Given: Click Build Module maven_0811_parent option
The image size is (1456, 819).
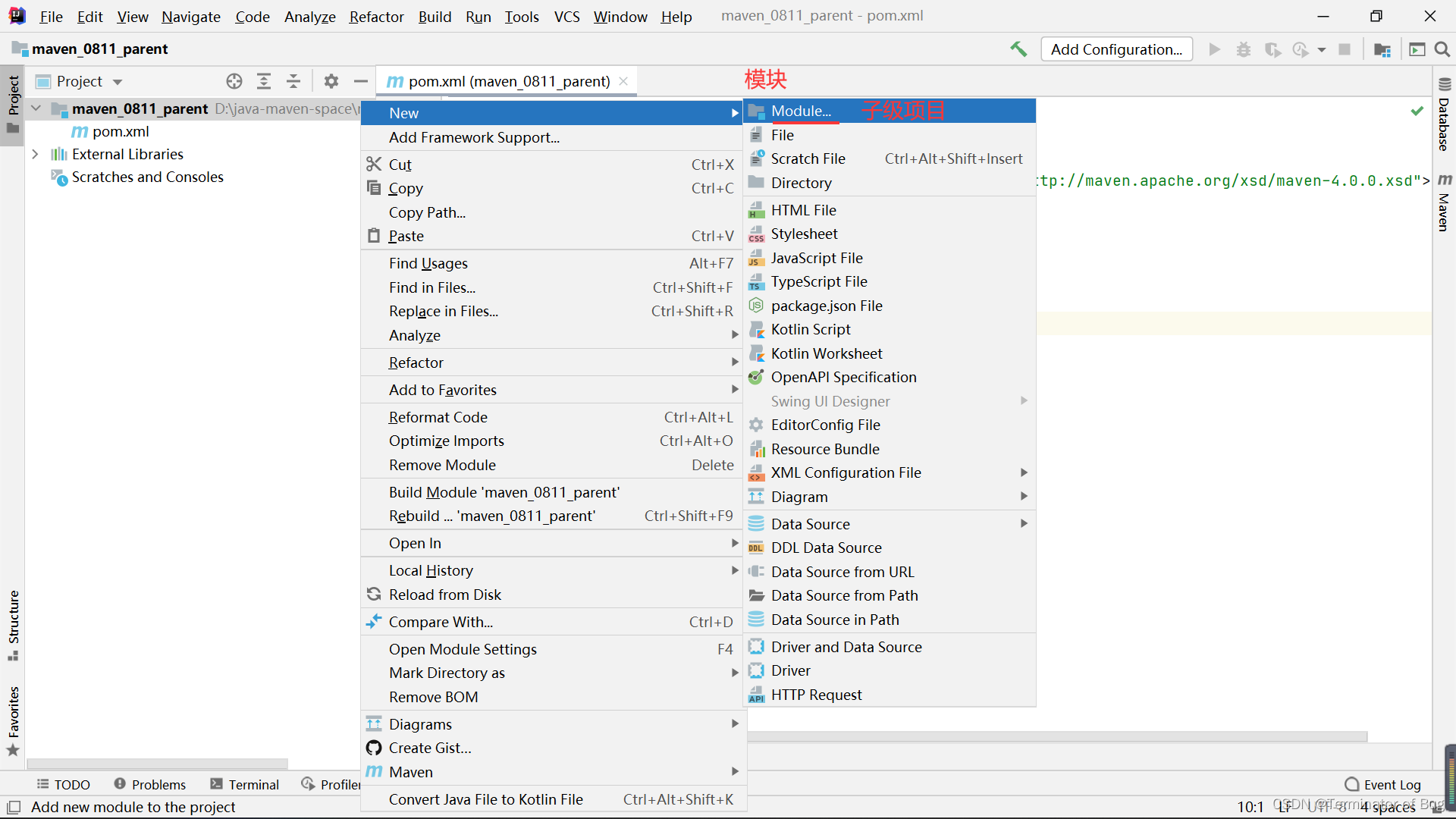Looking at the screenshot, I should coord(505,491).
